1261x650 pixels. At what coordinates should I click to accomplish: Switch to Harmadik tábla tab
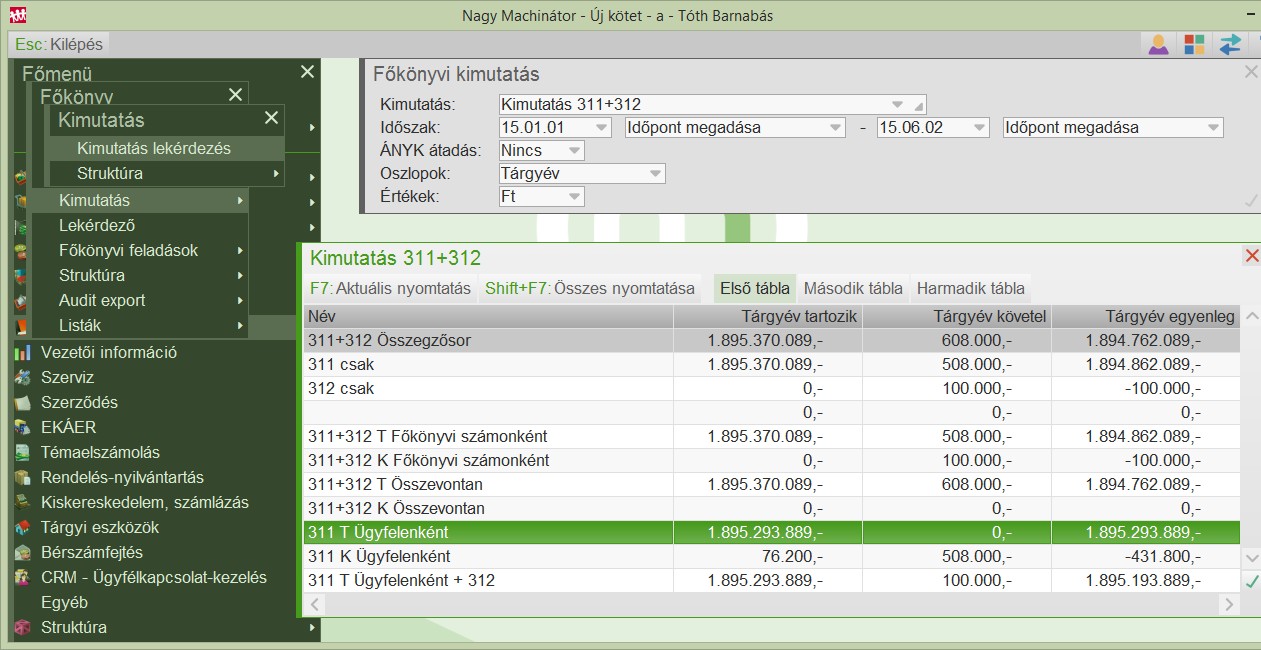(970, 288)
